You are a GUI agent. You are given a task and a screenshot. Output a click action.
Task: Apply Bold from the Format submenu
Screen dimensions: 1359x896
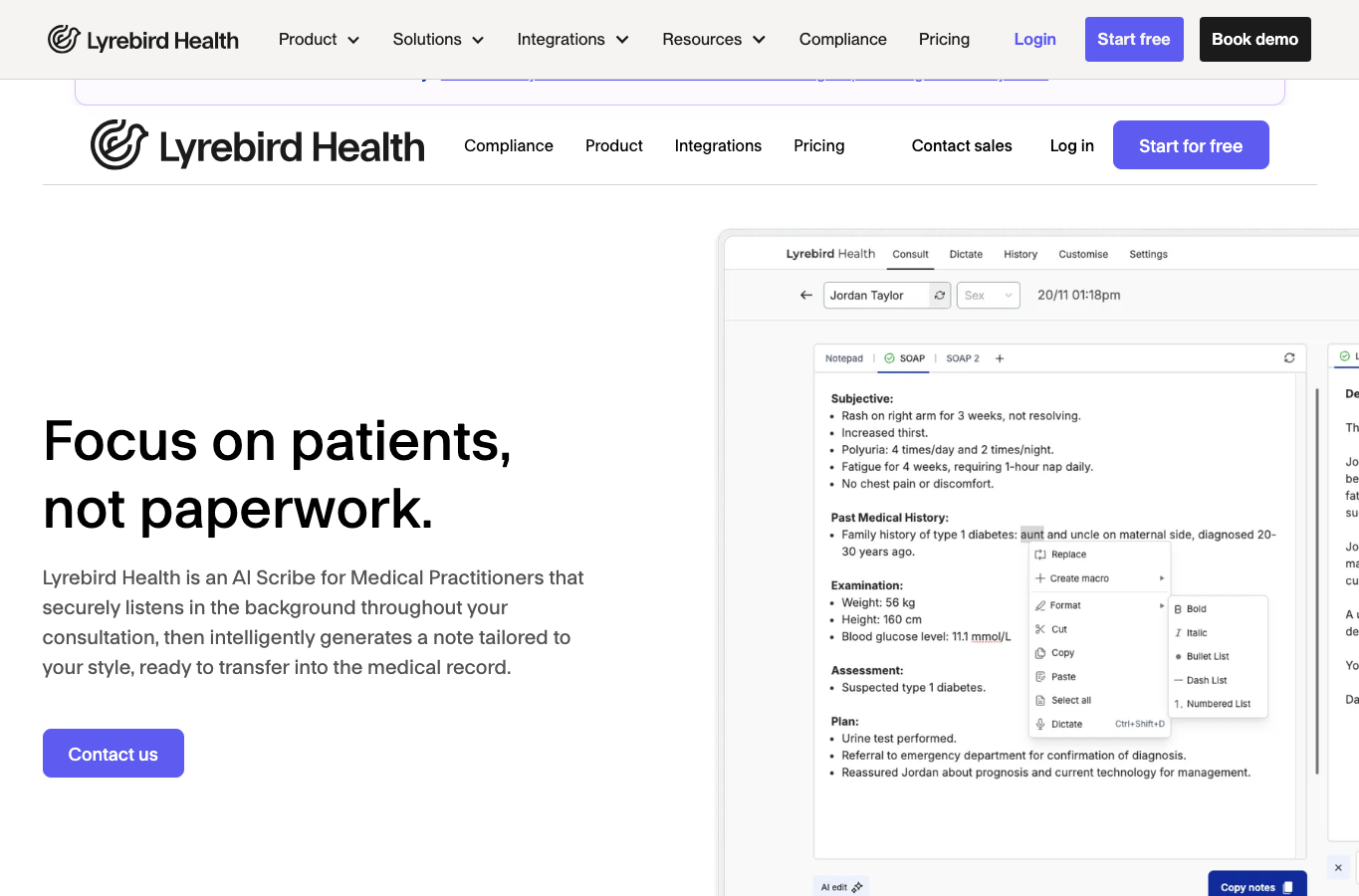(1191, 608)
